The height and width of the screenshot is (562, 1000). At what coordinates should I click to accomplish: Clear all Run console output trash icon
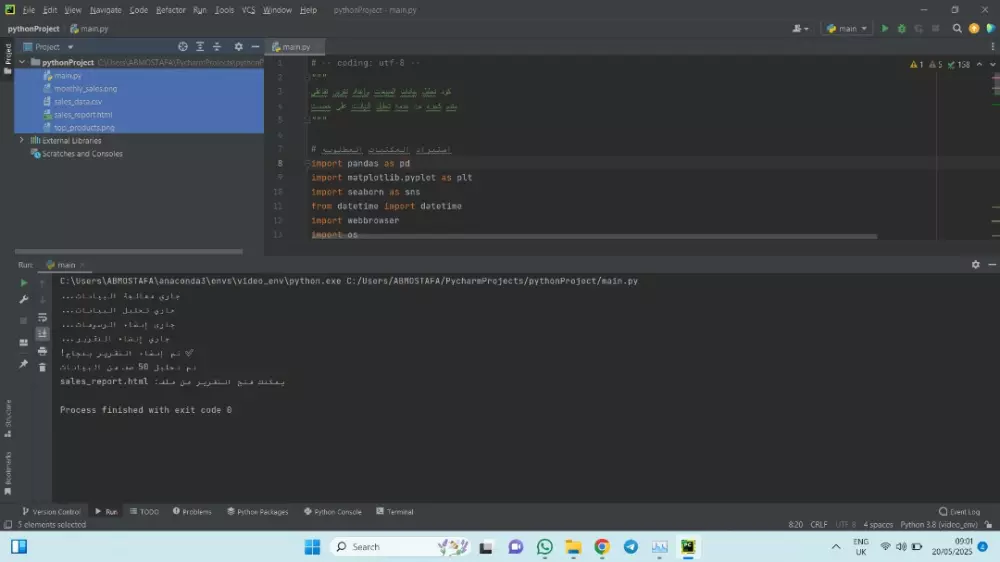42,367
